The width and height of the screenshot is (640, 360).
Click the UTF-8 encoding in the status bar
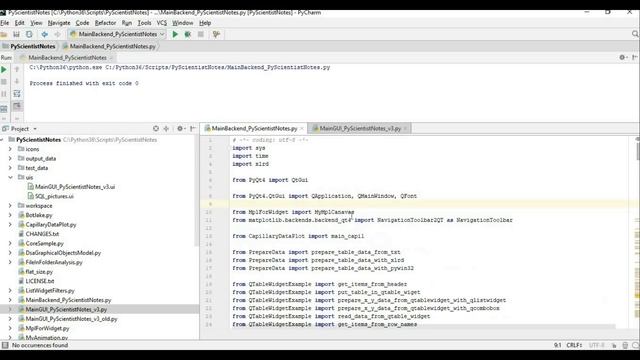pos(596,345)
